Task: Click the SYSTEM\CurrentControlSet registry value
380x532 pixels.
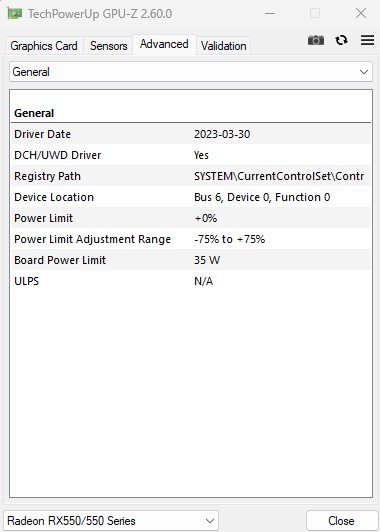Action: (x=279, y=176)
